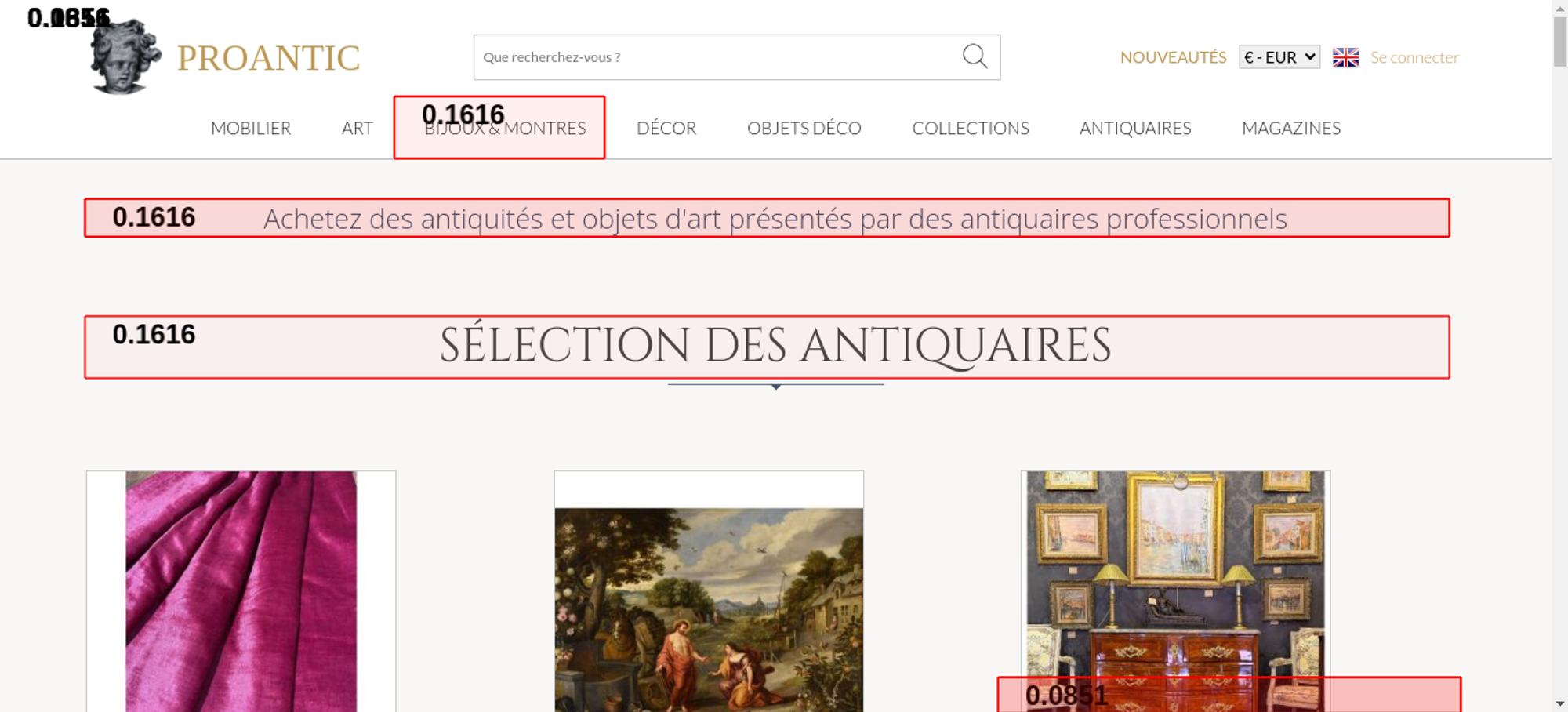Open the Antiquaires menu
Image resolution: width=1568 pixels, height=712 pixels.
[x=1134, y=128]
